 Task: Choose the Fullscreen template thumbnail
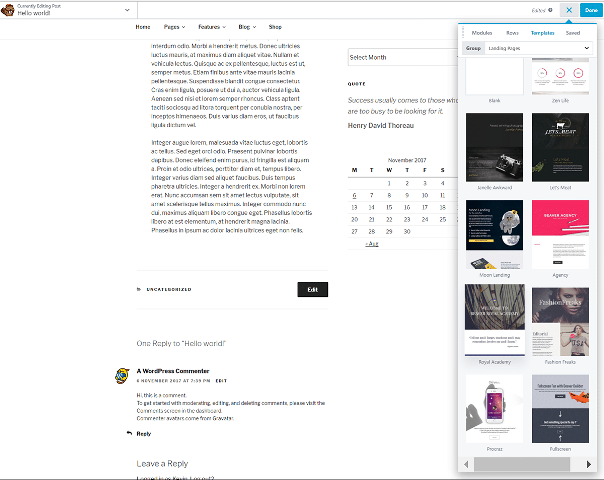coord(560,409)
